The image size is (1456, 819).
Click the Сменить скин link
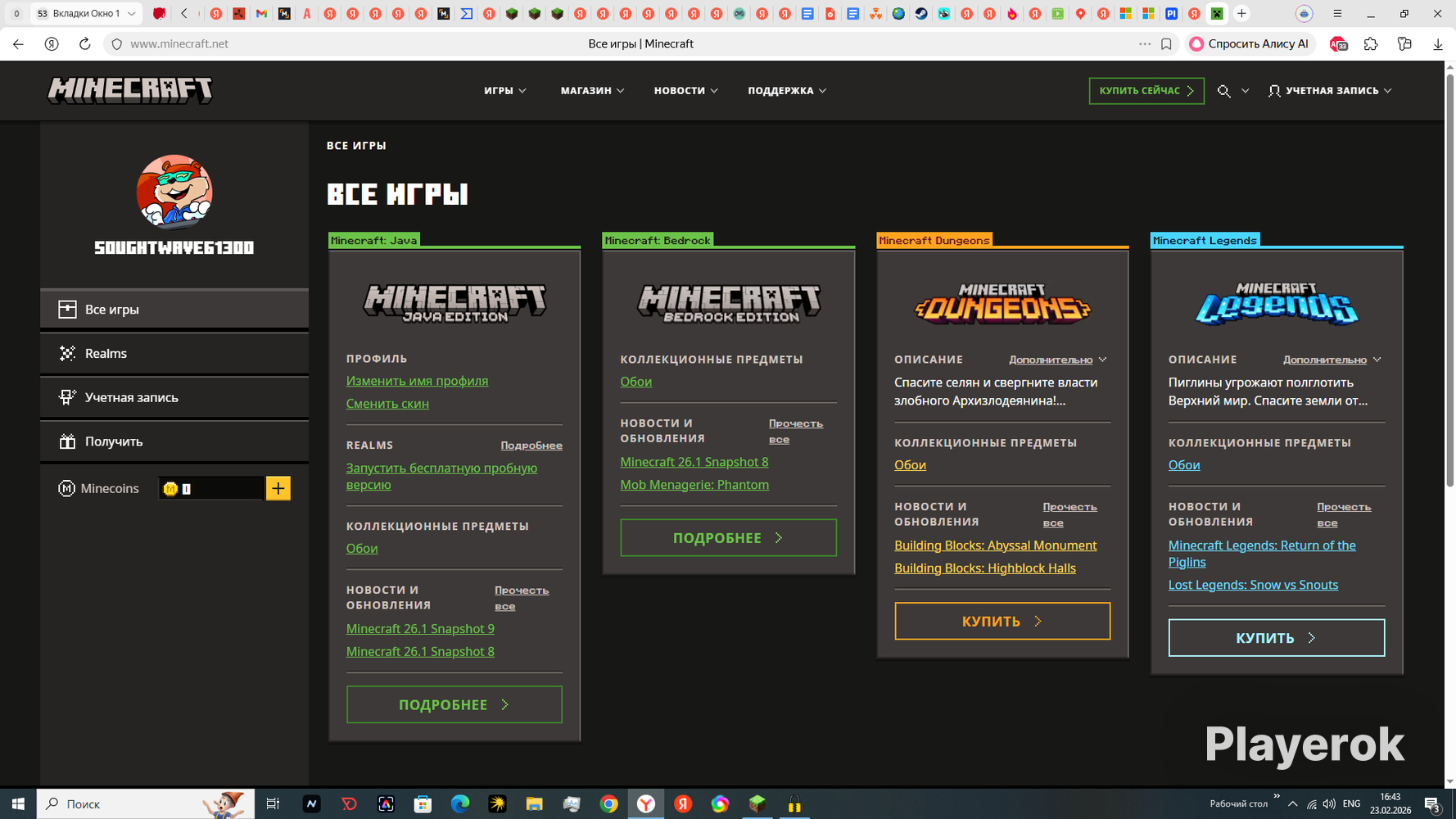[387, 404]
